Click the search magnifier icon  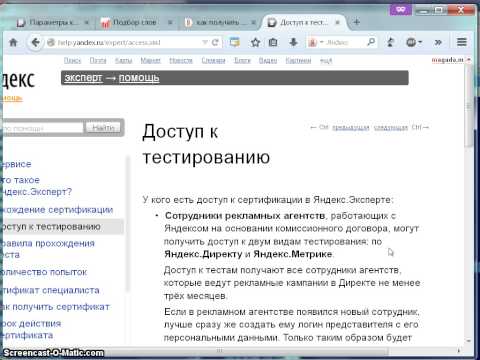pos(371,42)
